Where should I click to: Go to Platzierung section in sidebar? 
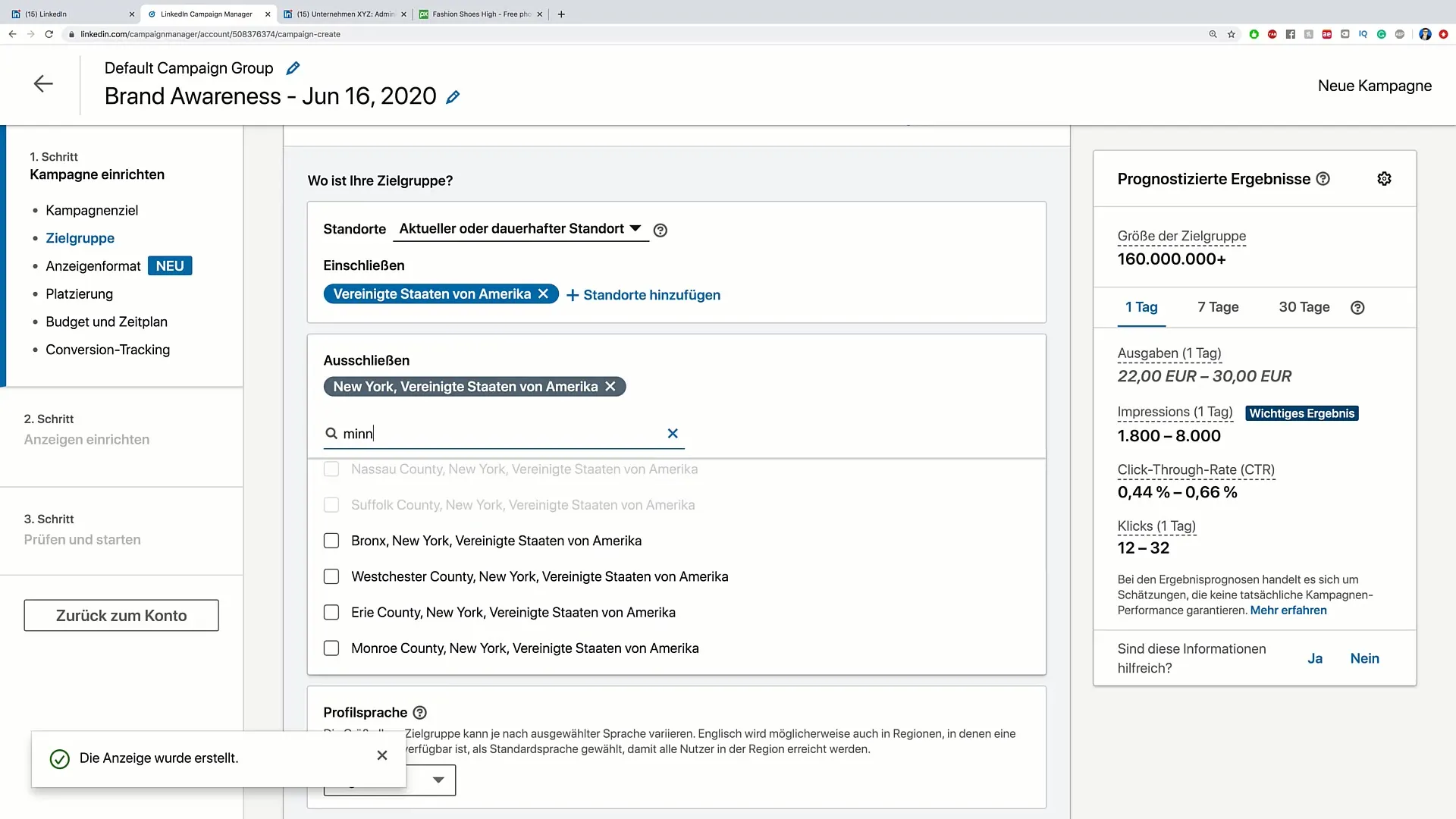coord(80,294)
